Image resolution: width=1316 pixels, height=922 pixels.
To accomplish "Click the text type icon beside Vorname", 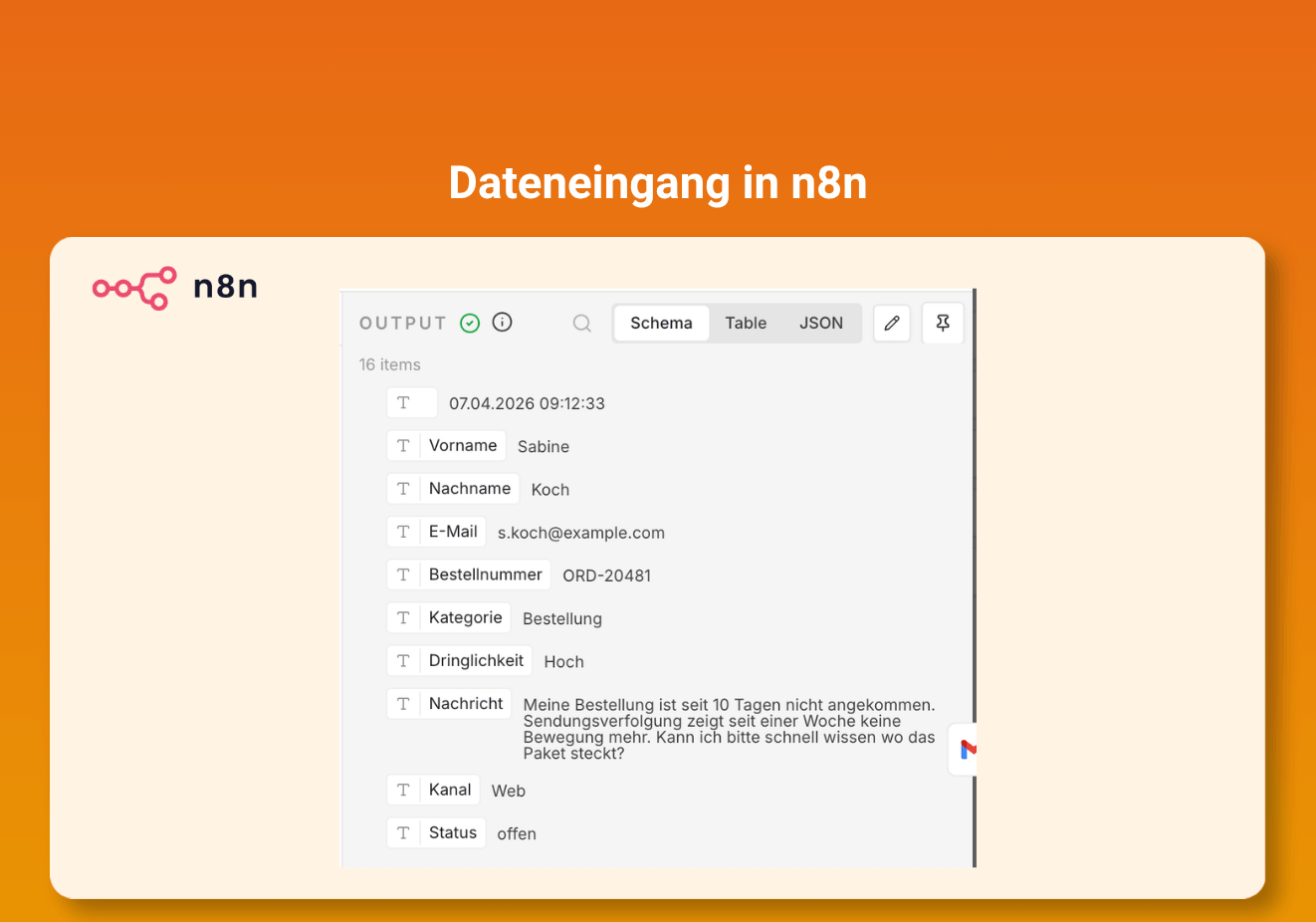I will [x=403, y=446].
